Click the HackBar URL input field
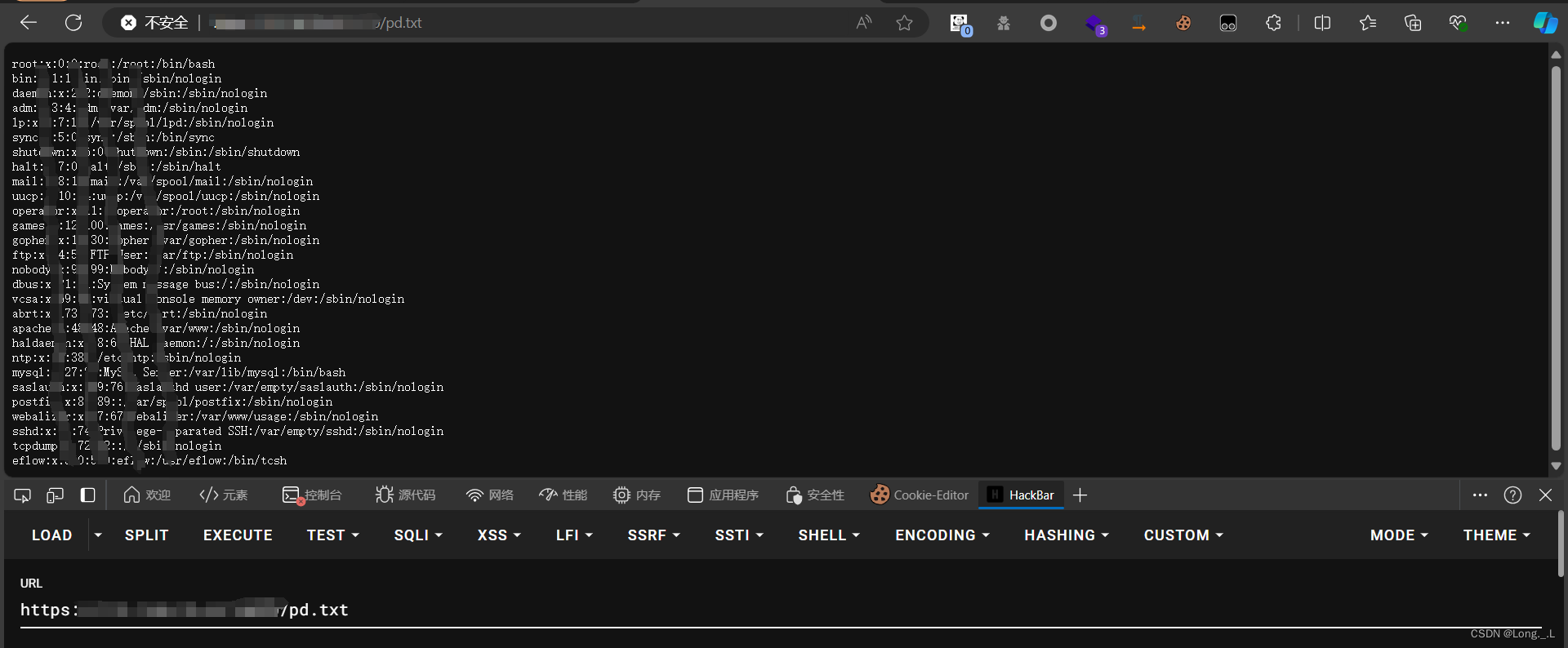Screen dimensions: 1568x648 point(780,610)
